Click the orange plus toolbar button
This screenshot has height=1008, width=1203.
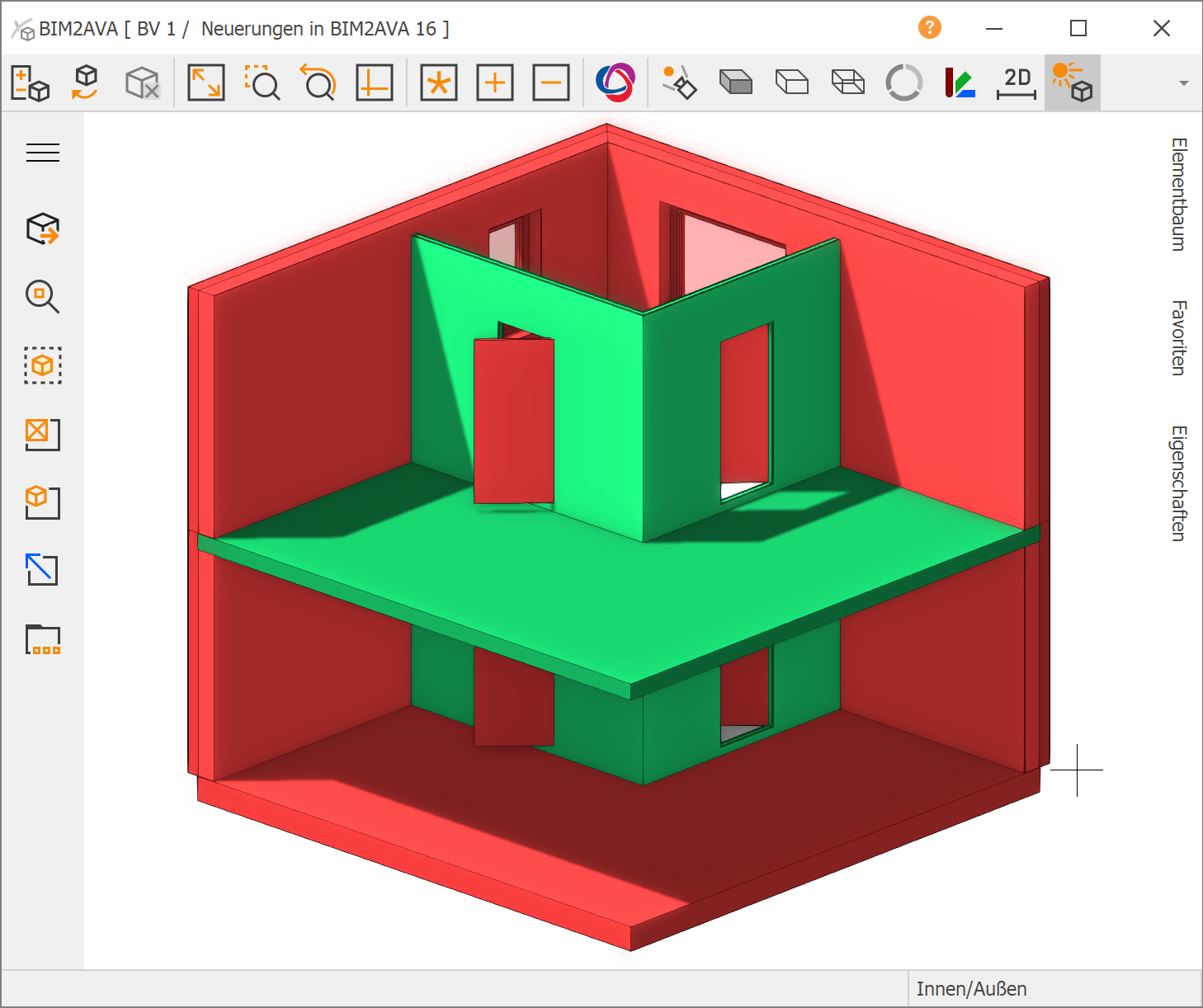[495, 82]
